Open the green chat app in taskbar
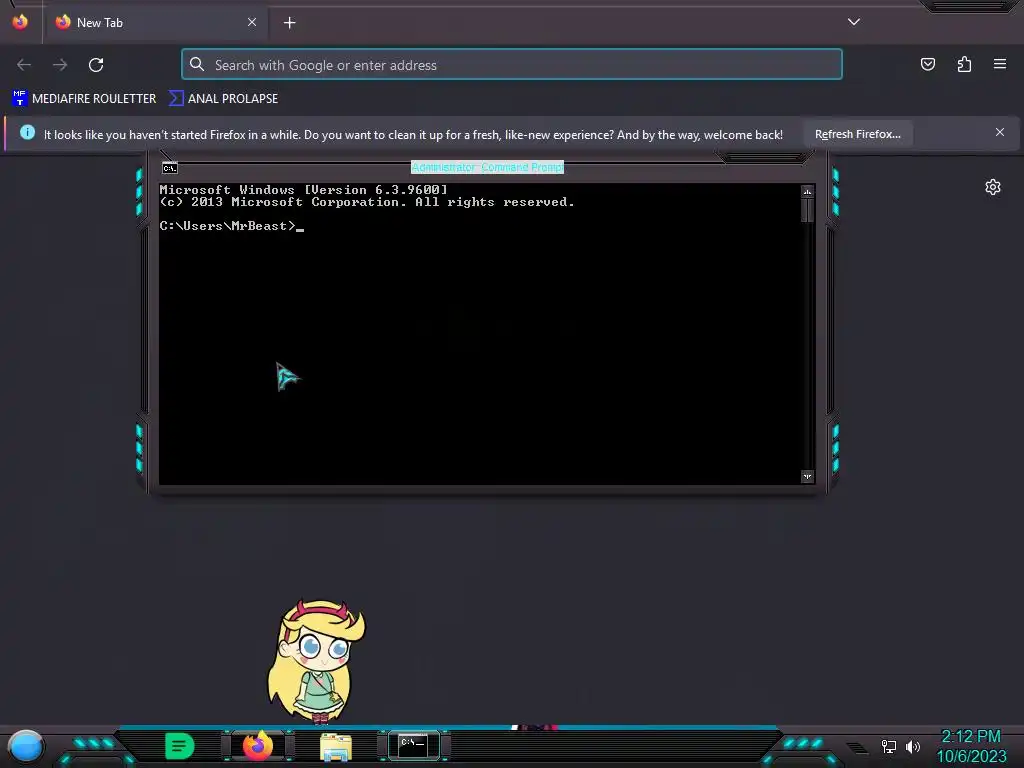 click(x=179, y=746)
